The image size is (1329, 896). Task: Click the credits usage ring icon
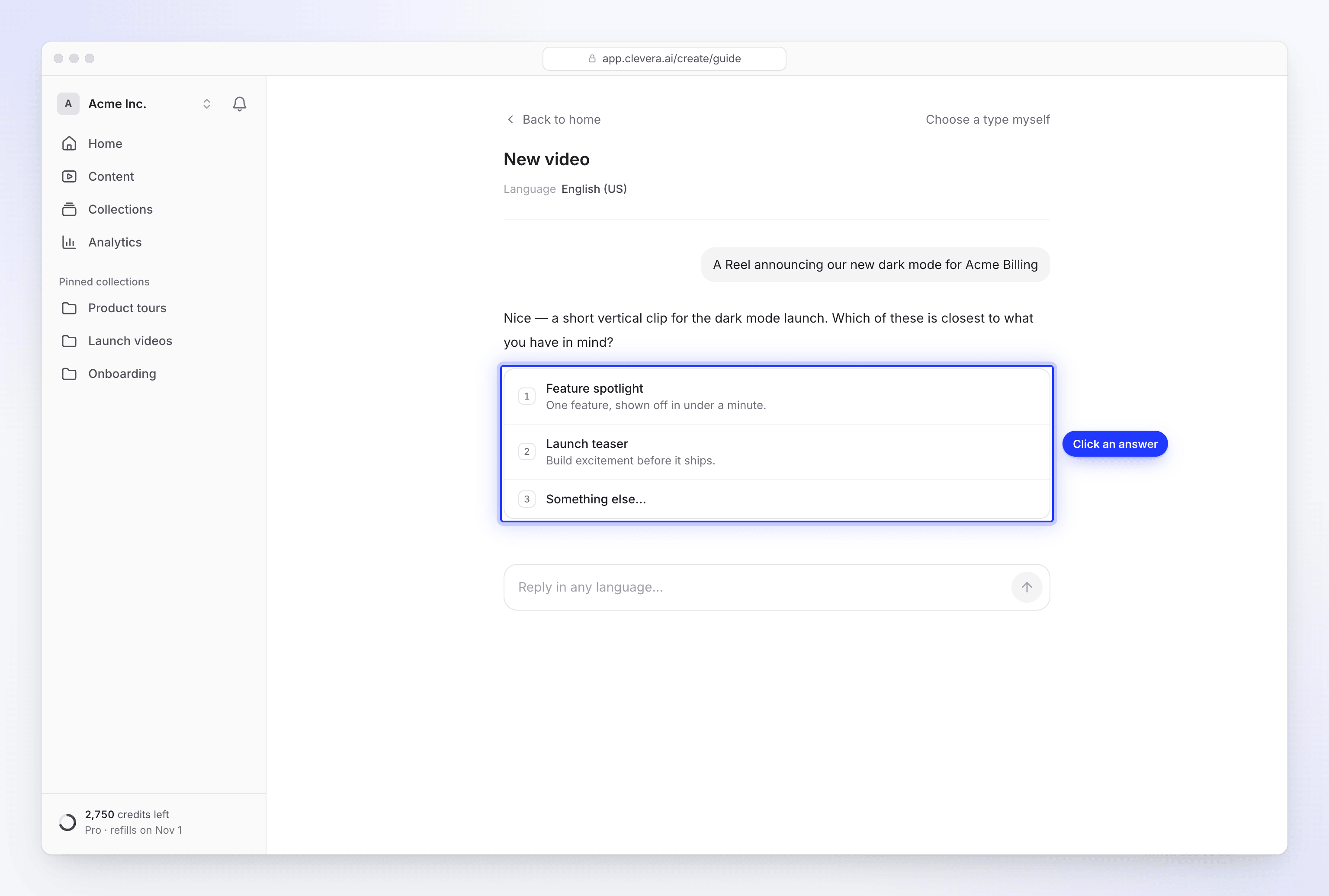point(67,822)
